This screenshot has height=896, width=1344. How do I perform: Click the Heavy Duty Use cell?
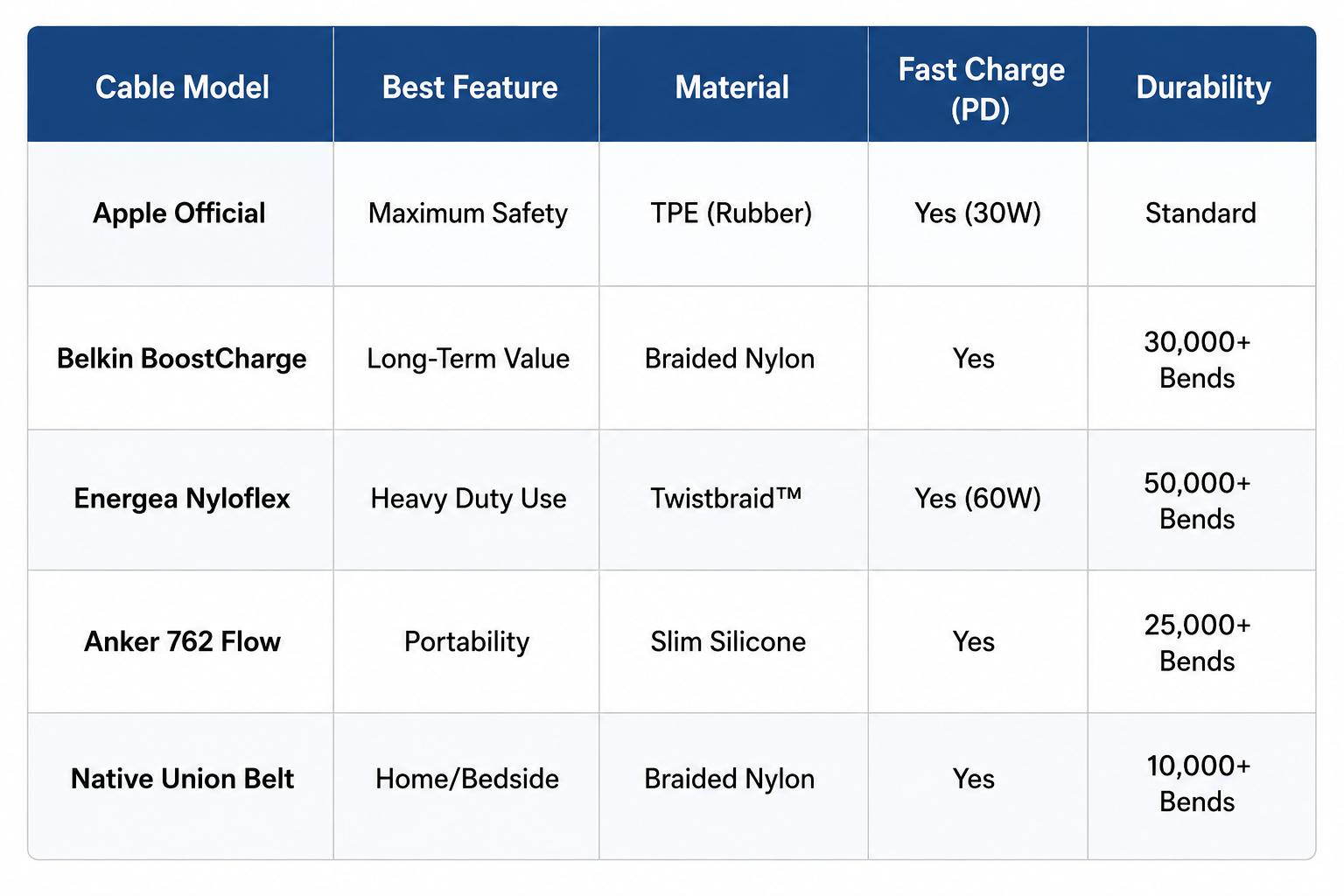[x=467, y=499]
